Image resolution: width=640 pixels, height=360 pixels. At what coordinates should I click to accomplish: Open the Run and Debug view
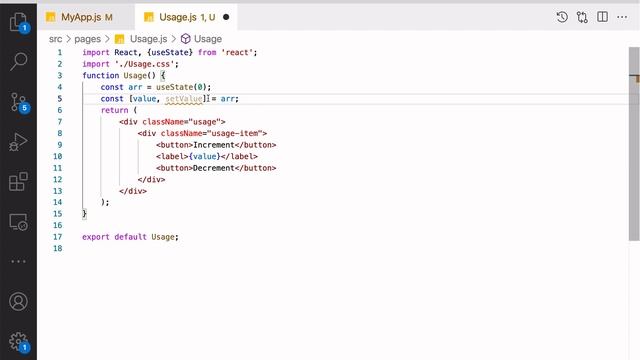click(18, 142)
